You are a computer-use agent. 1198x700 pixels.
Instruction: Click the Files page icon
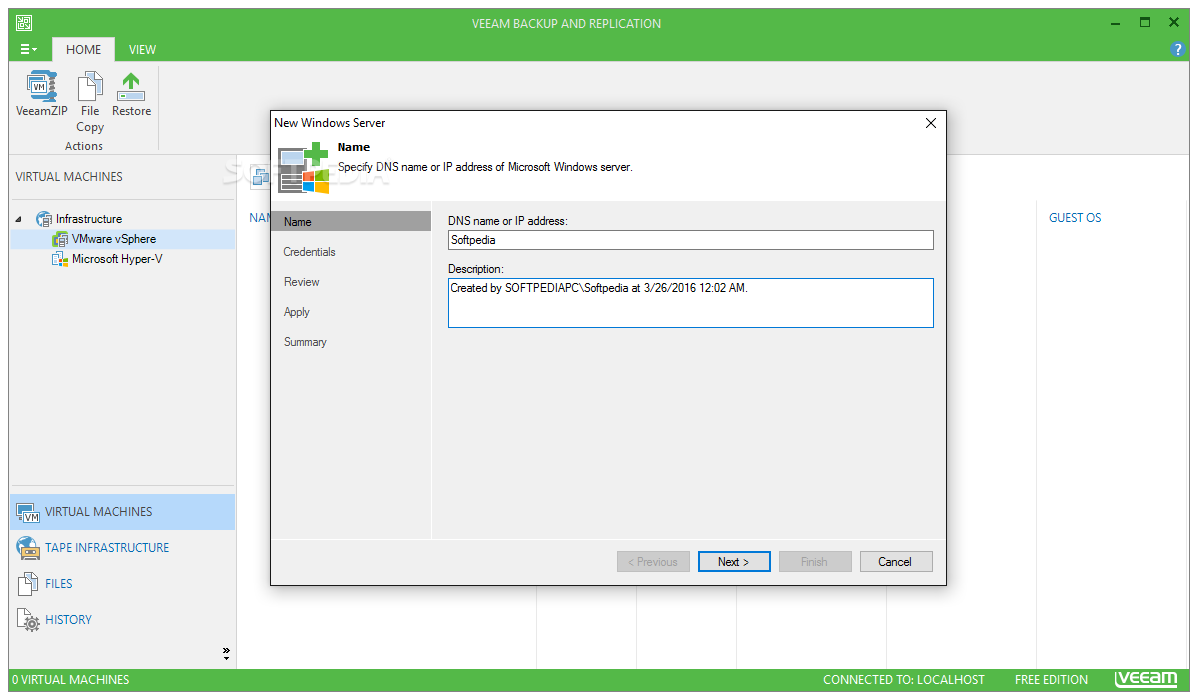(x=28, y=584)
